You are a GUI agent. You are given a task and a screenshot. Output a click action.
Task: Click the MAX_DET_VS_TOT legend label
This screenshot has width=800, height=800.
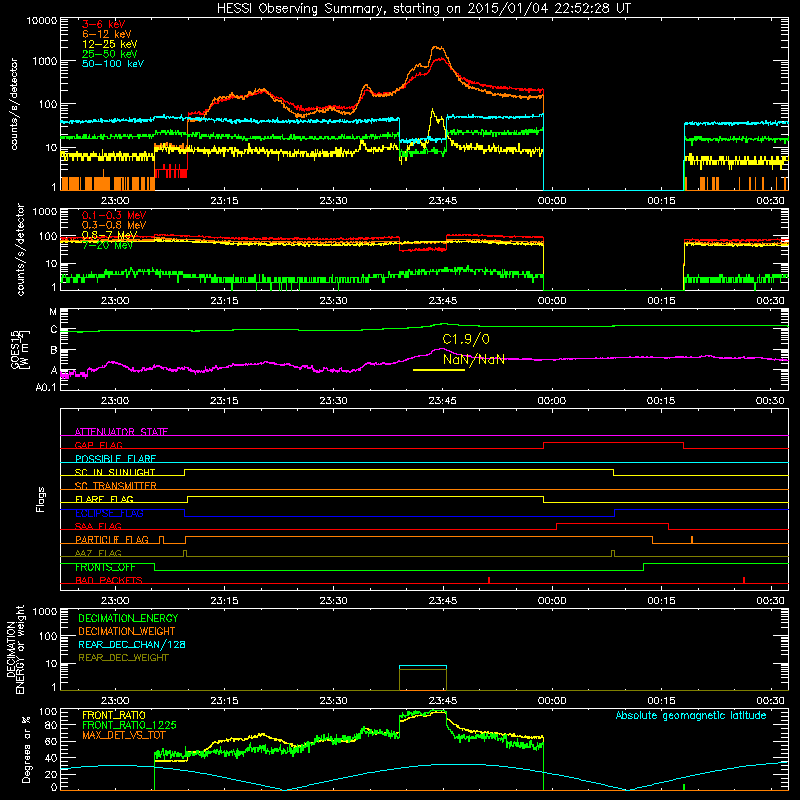[124, 735]
